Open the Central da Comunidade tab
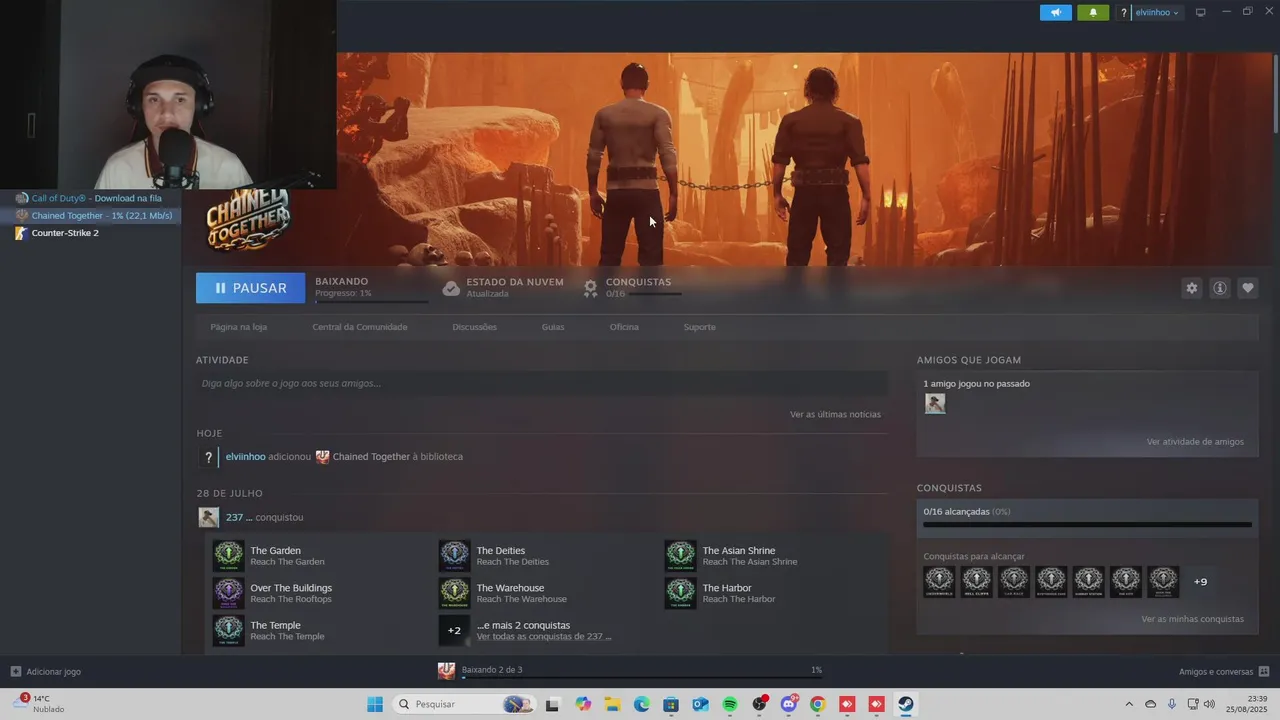1280x720 pixels. 360,327
